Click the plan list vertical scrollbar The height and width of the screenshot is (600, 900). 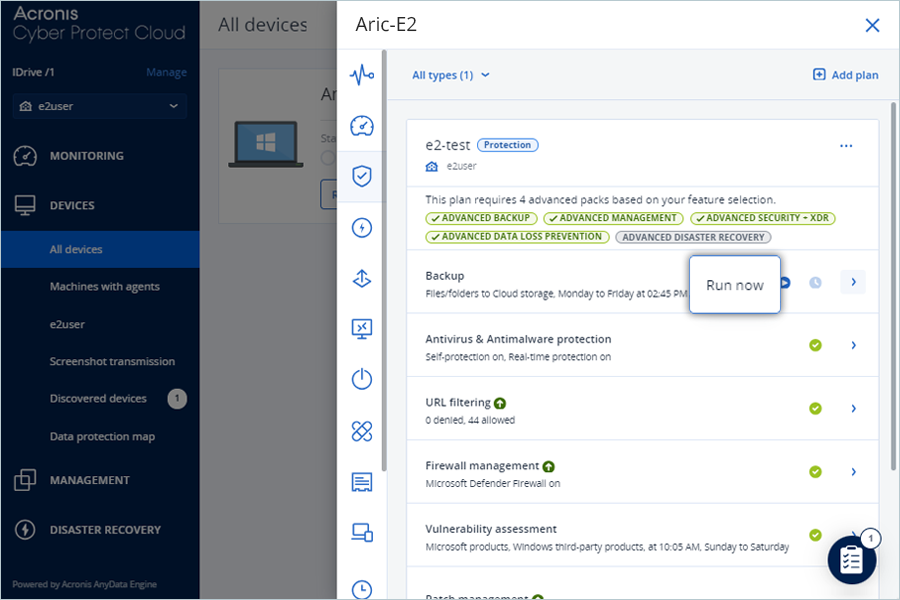[x=893, y=287]
